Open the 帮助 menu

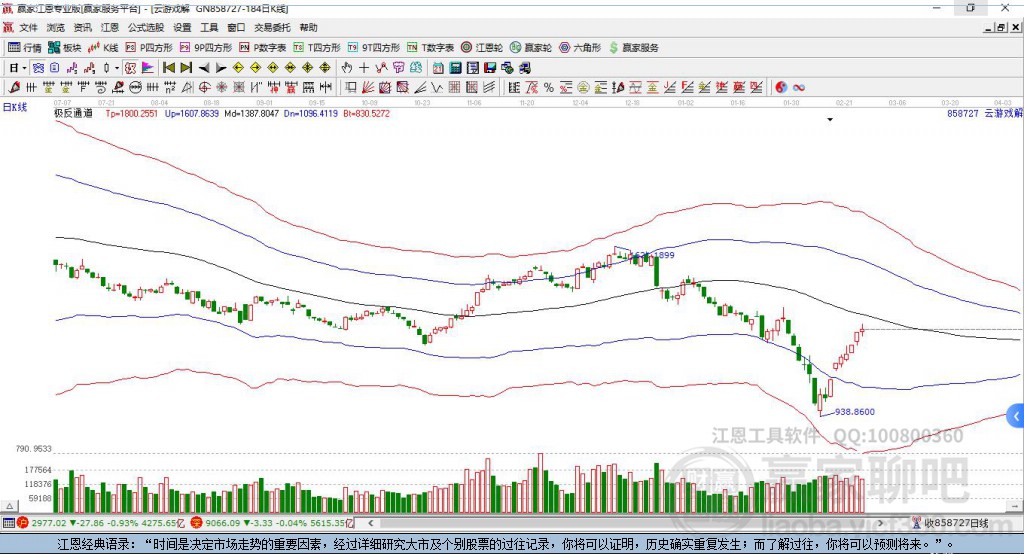click(308, 27)
